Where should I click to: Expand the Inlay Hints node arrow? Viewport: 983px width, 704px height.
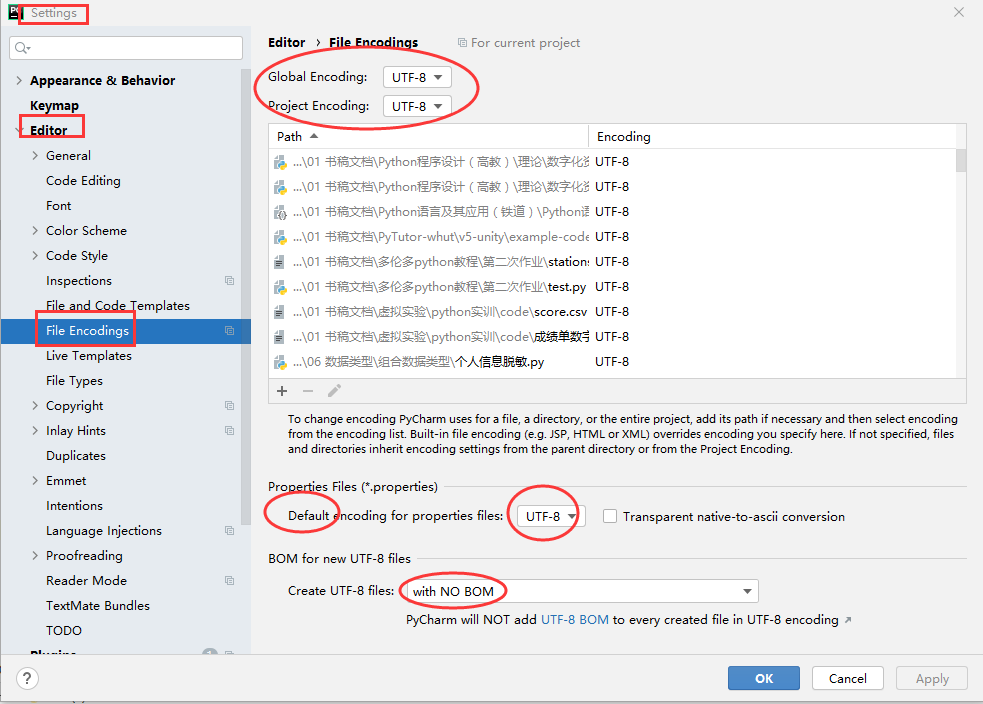tap(35, 431)
